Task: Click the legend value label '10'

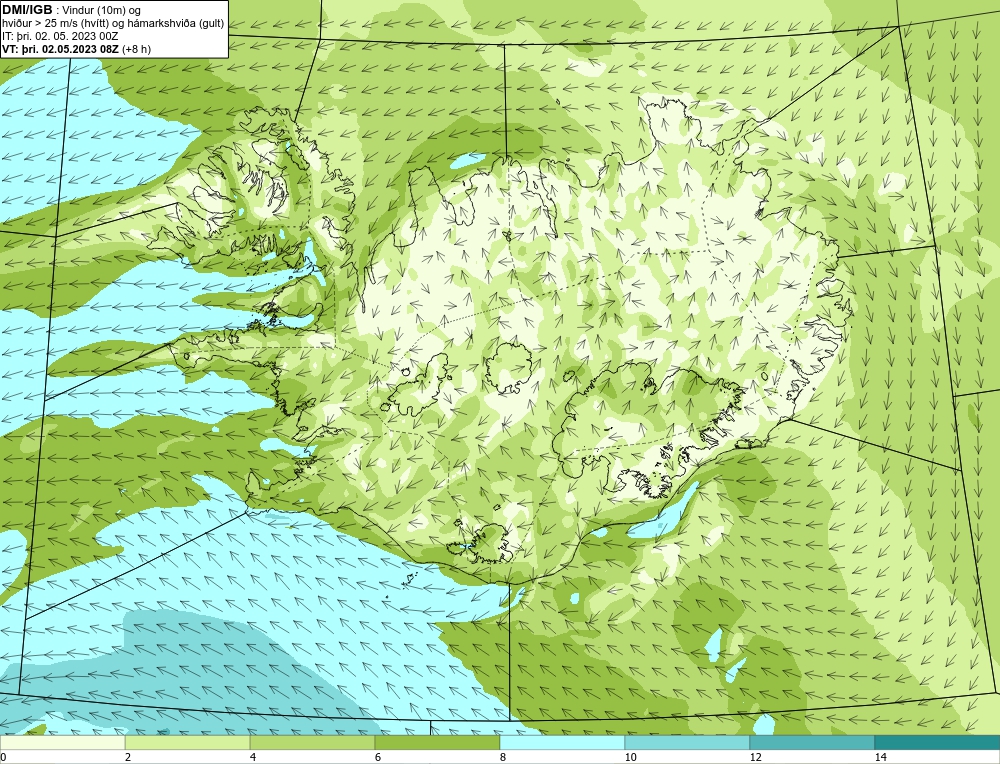Action: click(x=630, y=757)
